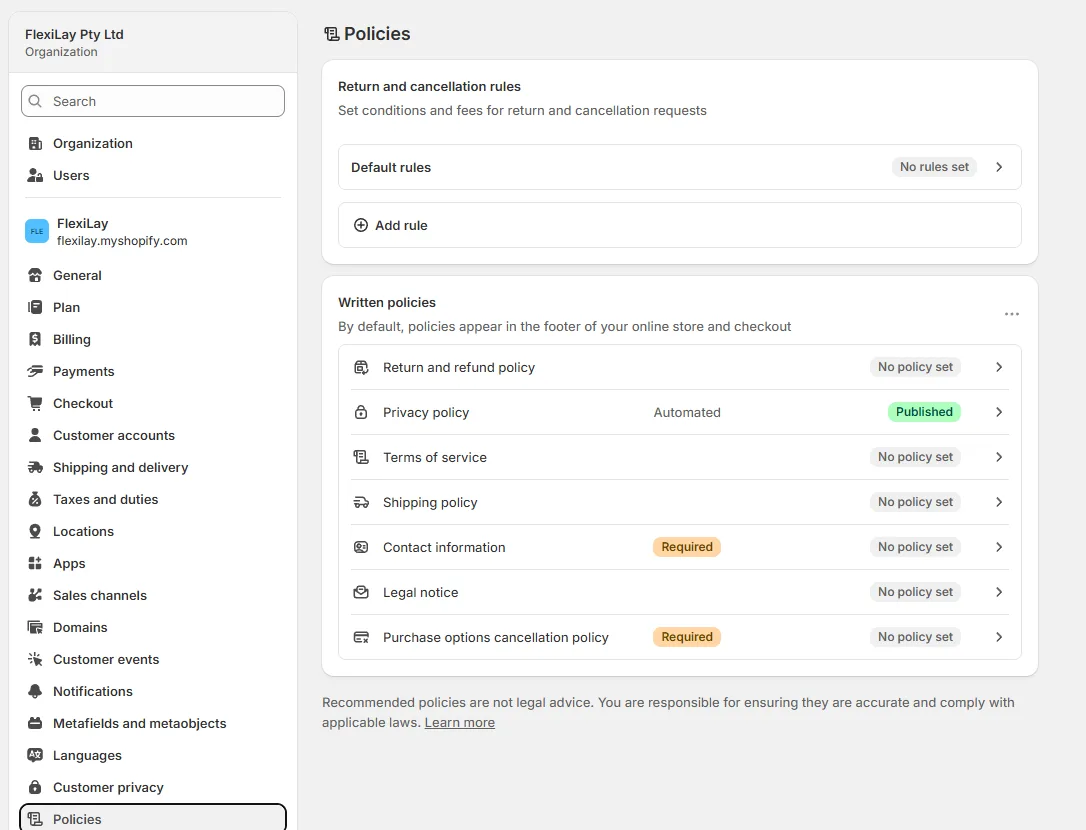Open Privacy policy row chevron
This screenshot has width=1086, height=830.
tap(999, 412)
